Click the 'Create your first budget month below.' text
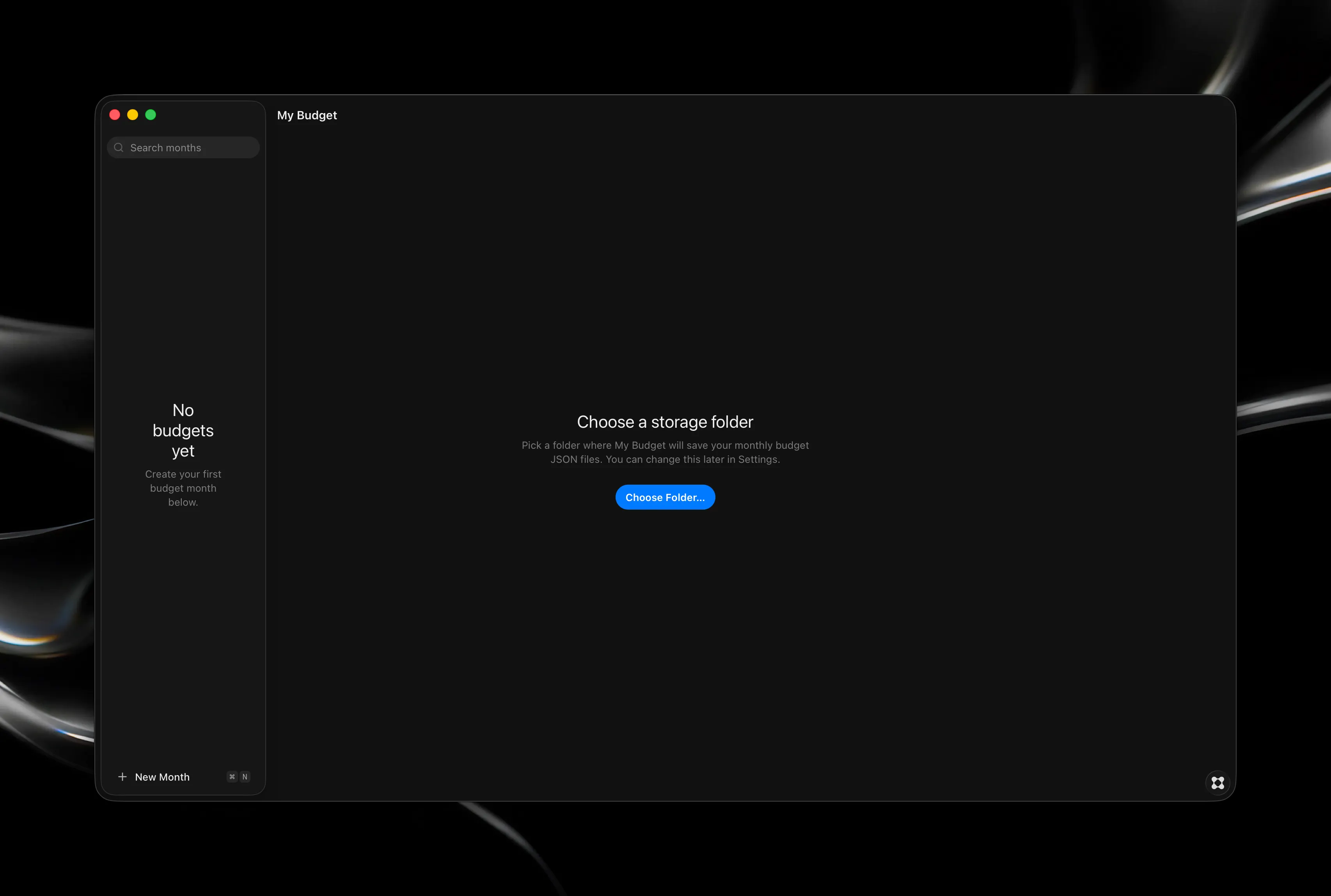The height and width of the screenshot is (896, 1331). pyautogui.click(x=183, y=488)
